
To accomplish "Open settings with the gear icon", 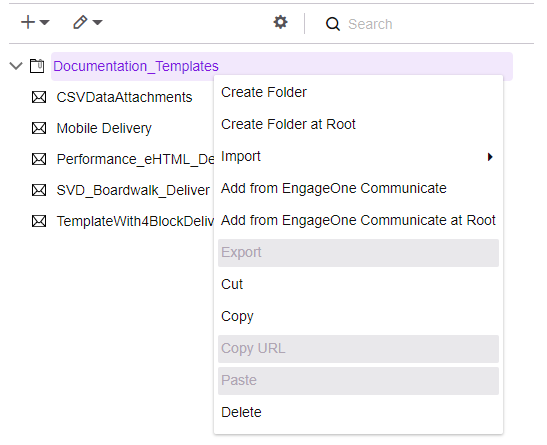I will [x=280, y=22].
